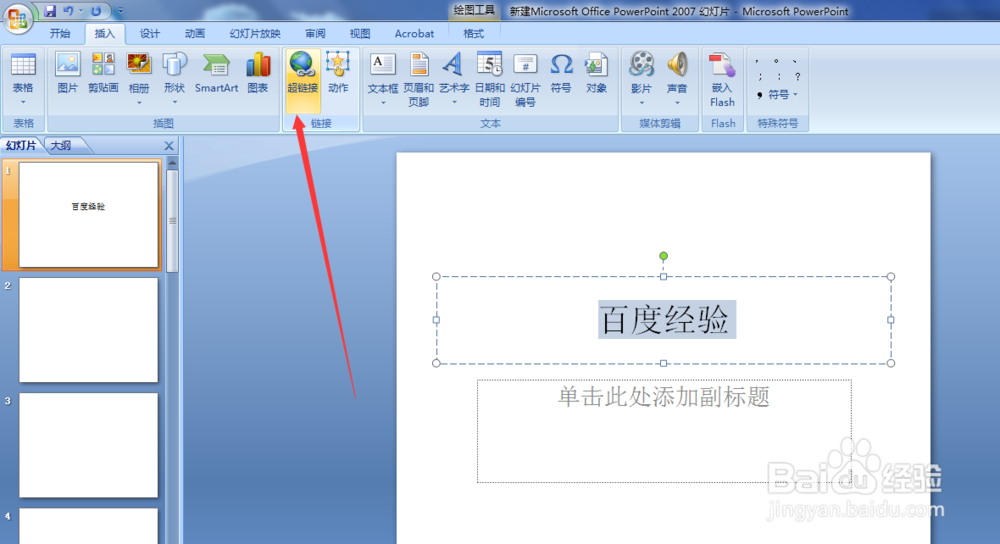This screenshot has height=544, width=1000.
Task: Expand the table (表格) dropdown arrow
Action: pyautogui.click(x=23, y=102)
